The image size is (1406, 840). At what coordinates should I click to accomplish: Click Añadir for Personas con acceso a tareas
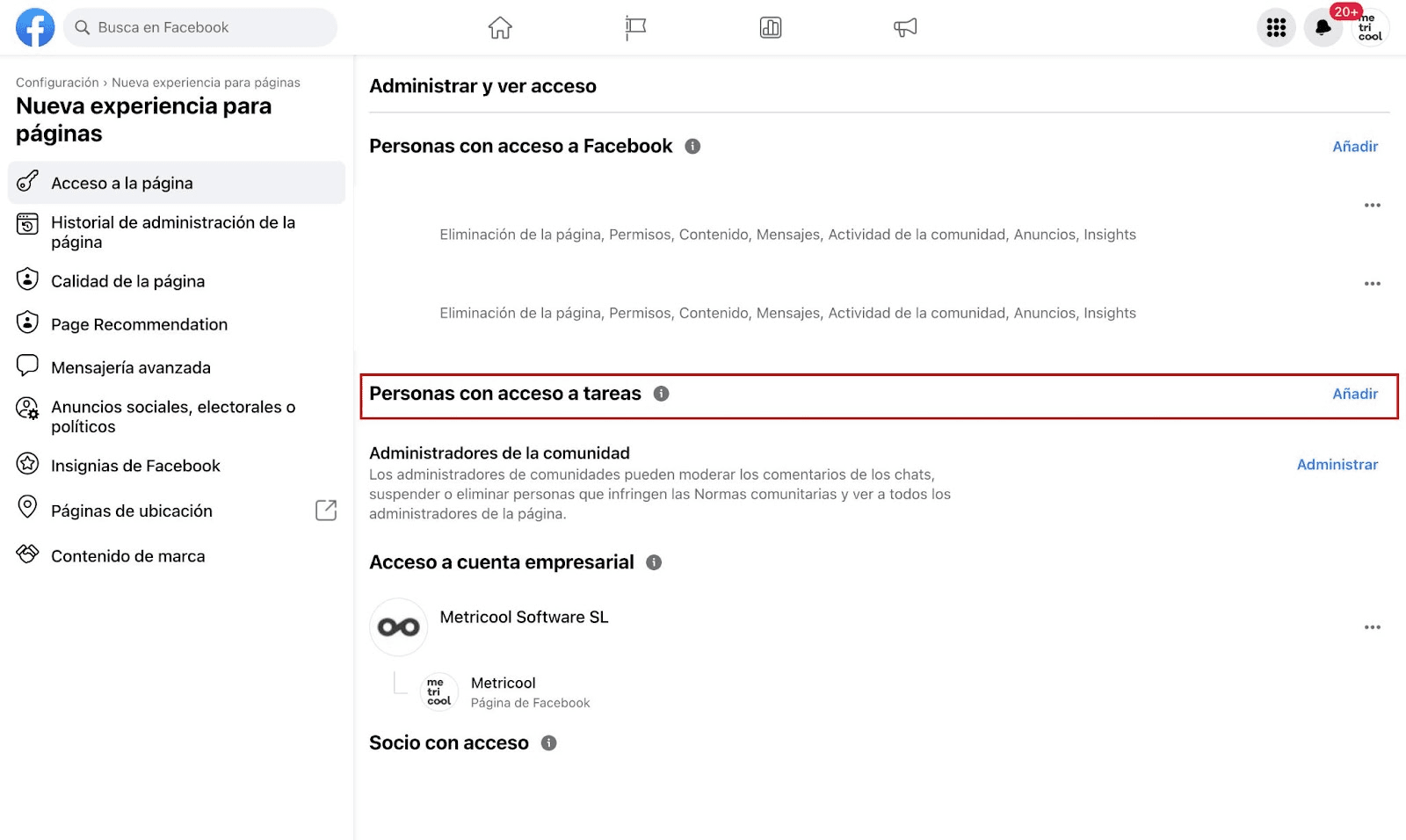coord(1355,394)
